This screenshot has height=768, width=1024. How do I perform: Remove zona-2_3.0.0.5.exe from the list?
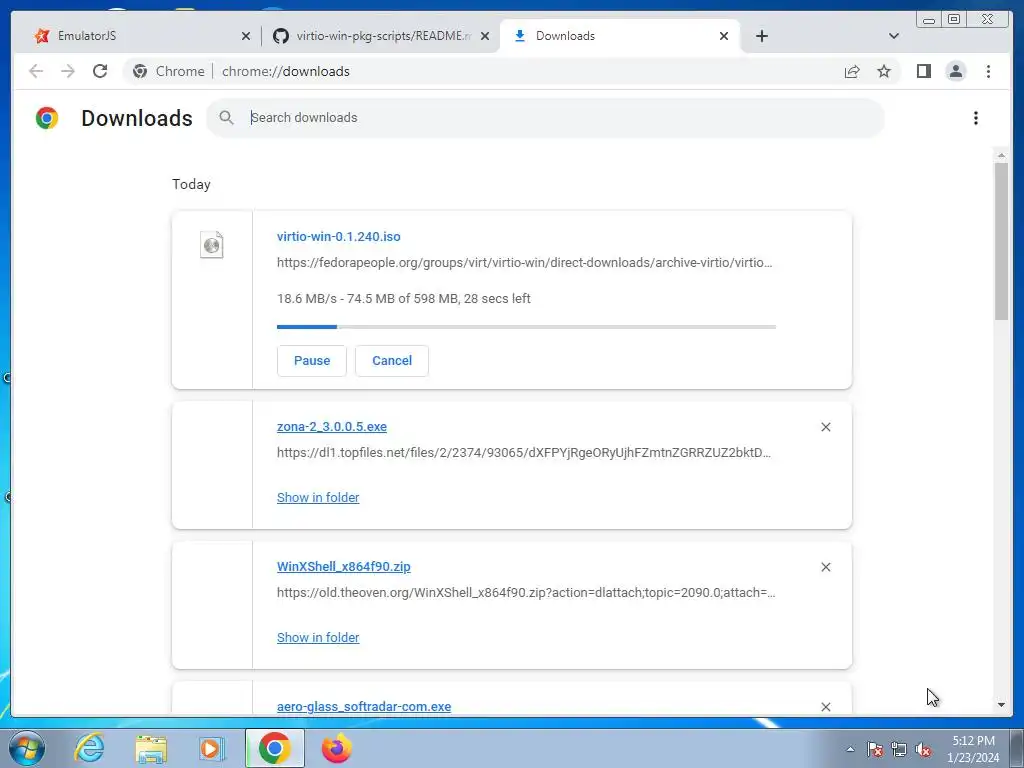[825, 427]
